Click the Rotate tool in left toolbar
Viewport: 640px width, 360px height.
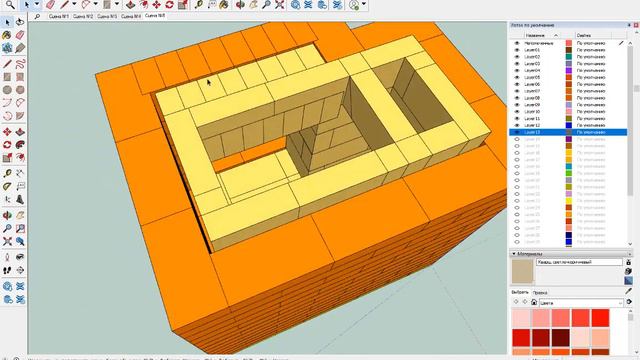click(7, 145)
